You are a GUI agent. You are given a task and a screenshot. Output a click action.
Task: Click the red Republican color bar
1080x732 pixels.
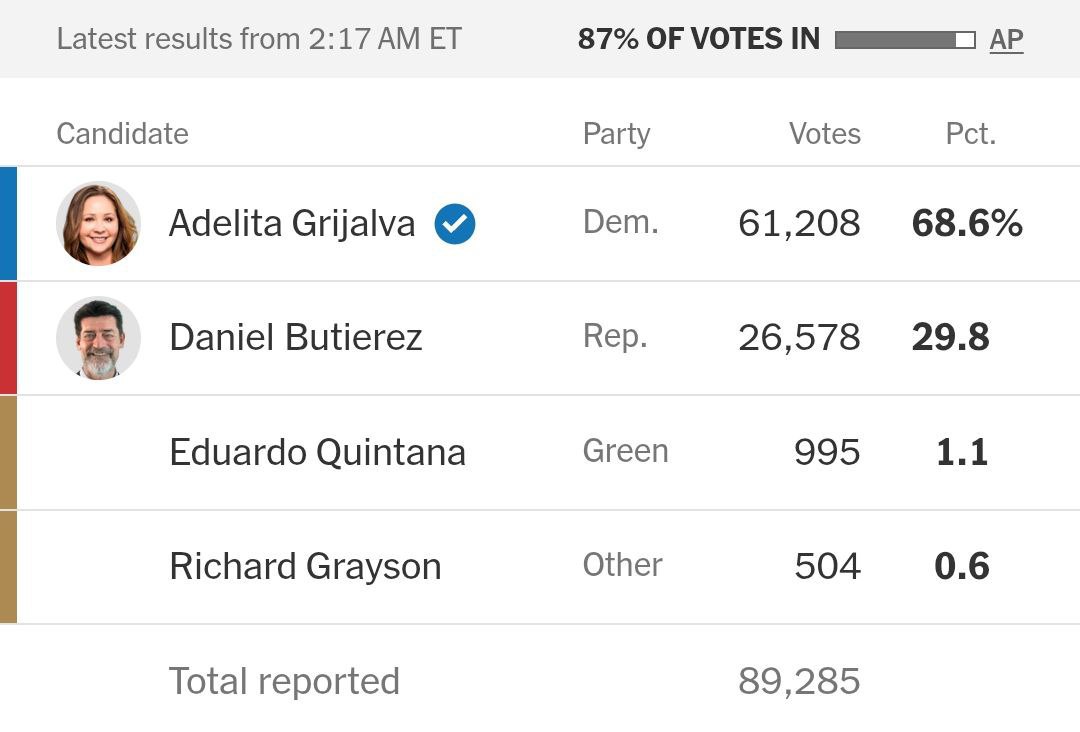coord(8,338)
